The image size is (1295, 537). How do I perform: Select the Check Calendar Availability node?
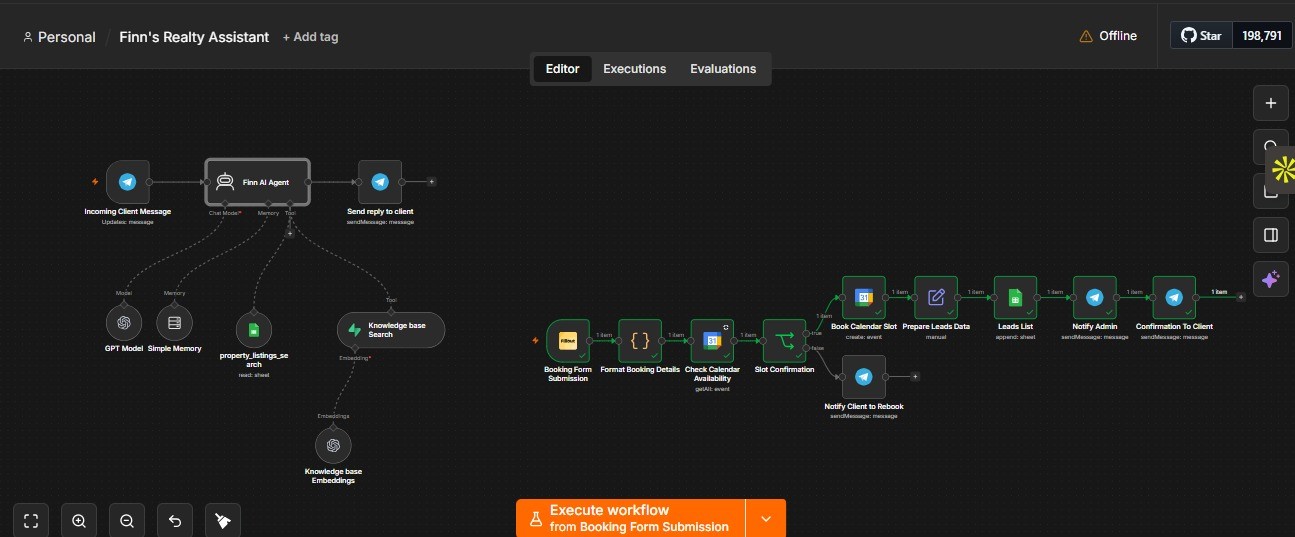pos(712,341)
